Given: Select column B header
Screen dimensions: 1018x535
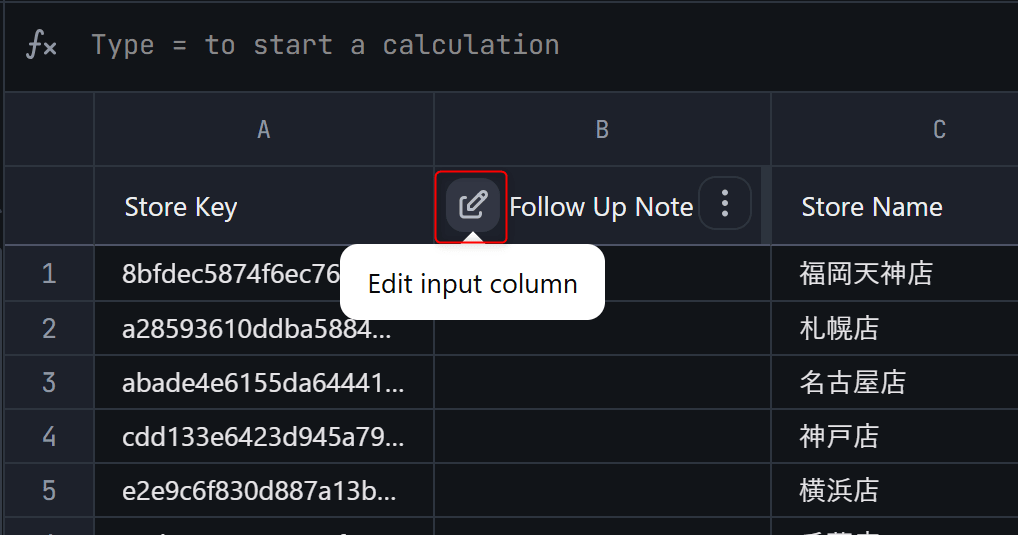Looking at the screenshot, I should (x=602, y=129).
